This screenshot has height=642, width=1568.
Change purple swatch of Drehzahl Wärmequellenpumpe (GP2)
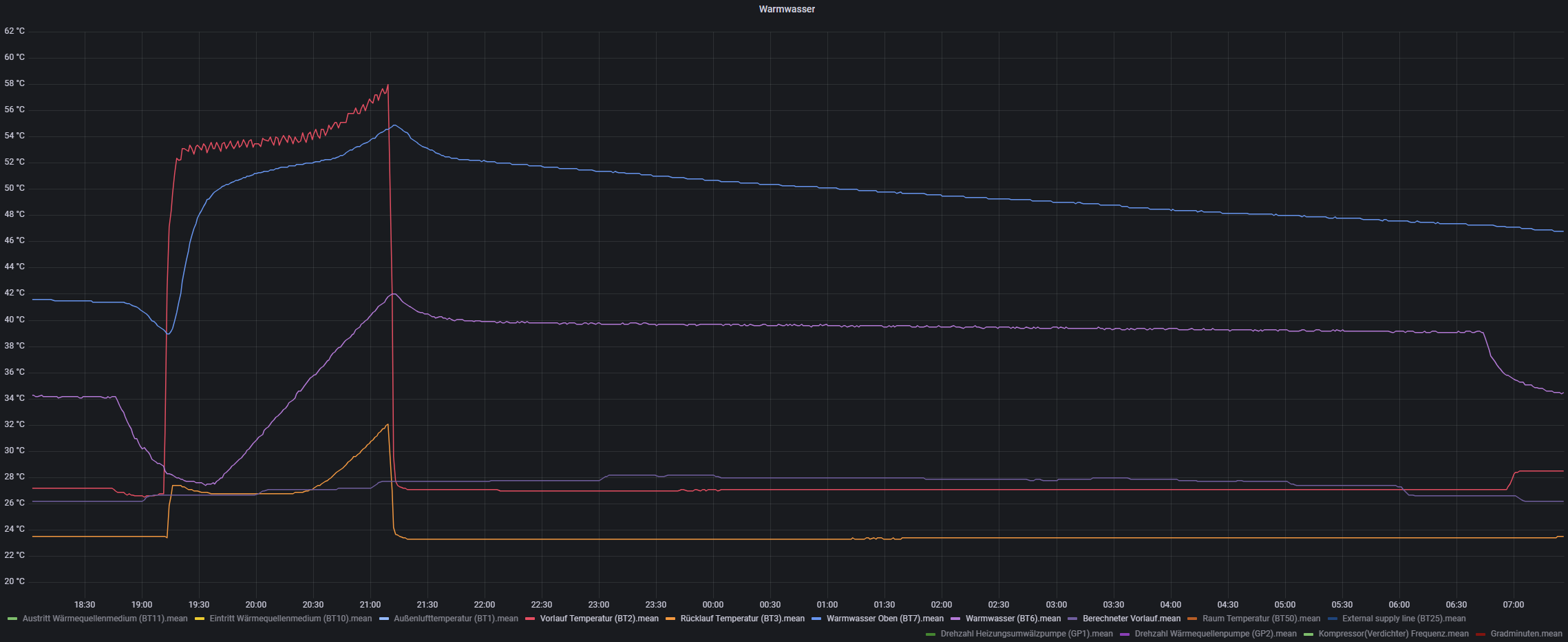1125,634
